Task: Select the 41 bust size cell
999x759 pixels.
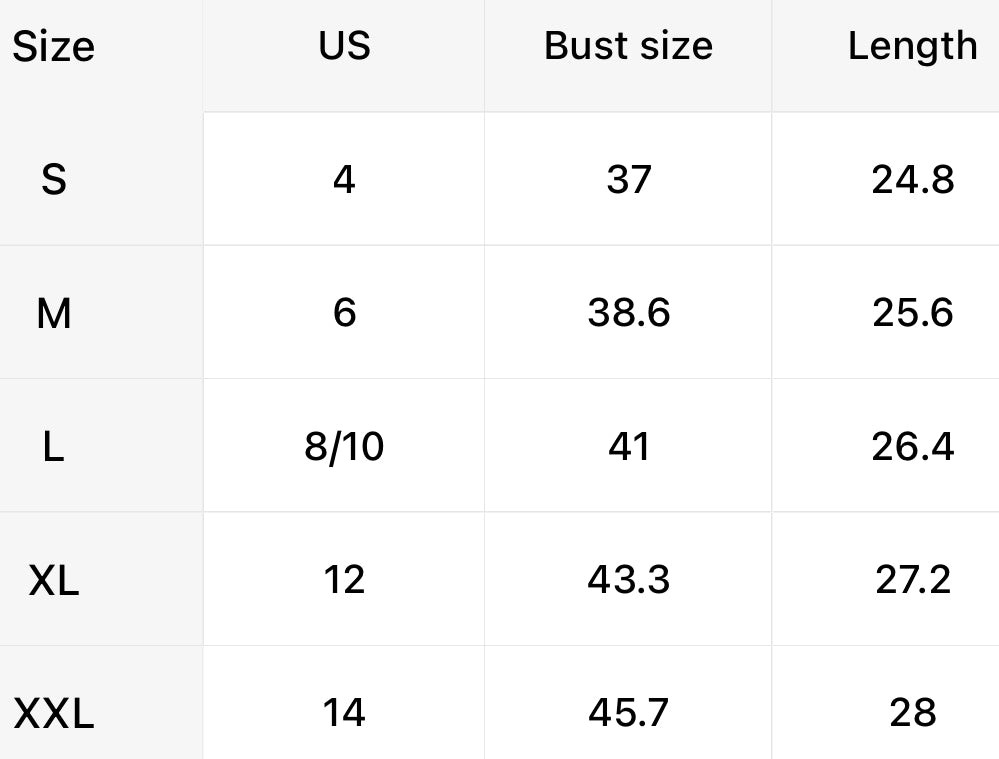Action: [x=628, y=447]
